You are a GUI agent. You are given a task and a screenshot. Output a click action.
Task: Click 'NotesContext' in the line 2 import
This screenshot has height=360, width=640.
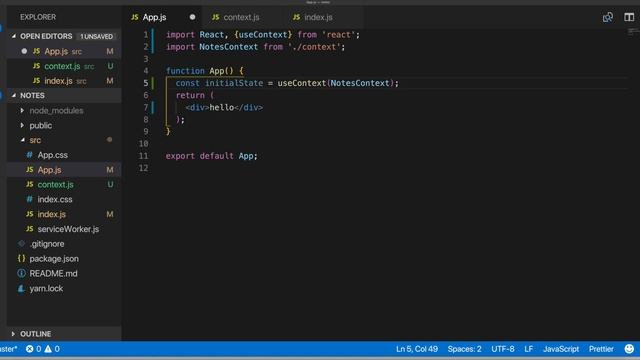point(229,47)
